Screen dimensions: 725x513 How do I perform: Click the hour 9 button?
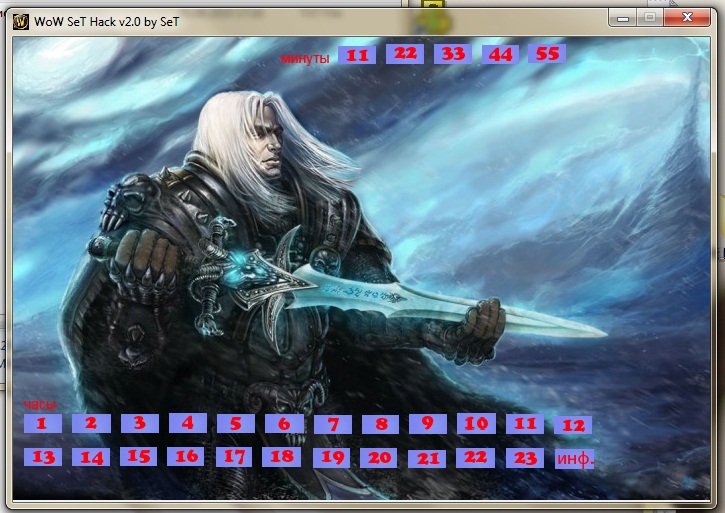(x=428, y=423)
